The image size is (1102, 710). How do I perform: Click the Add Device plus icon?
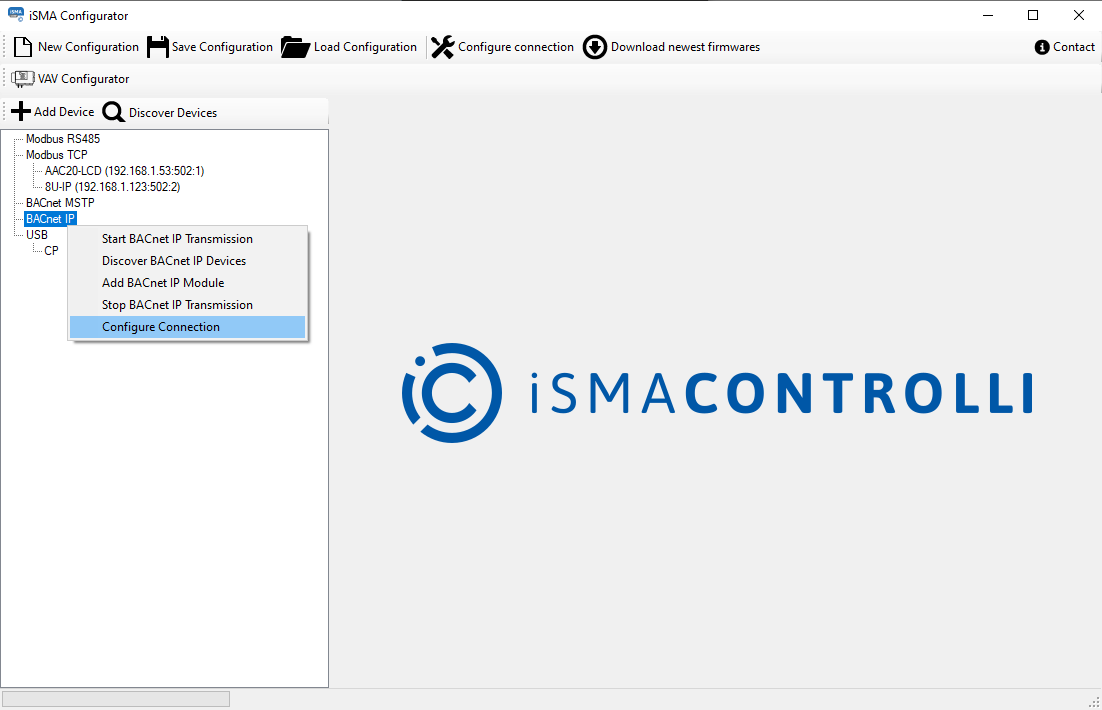21,112
